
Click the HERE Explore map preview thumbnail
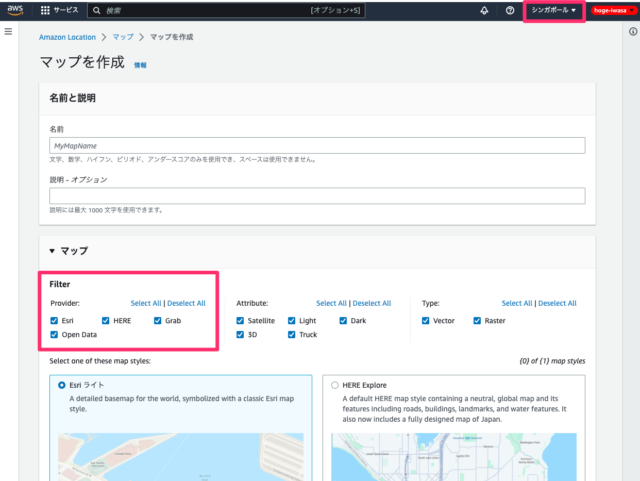click(454, 457)
